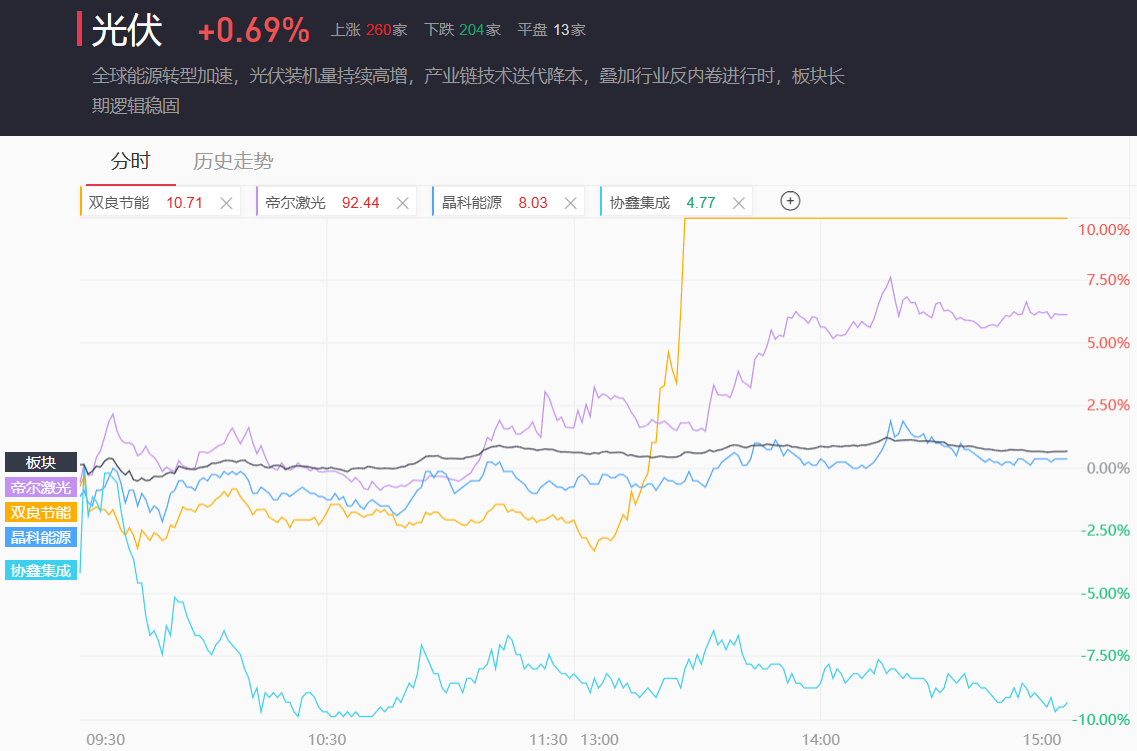1137x751 pixels.
Task: Remove 帝尔激光 using its X icon
Action: point(403,203)
